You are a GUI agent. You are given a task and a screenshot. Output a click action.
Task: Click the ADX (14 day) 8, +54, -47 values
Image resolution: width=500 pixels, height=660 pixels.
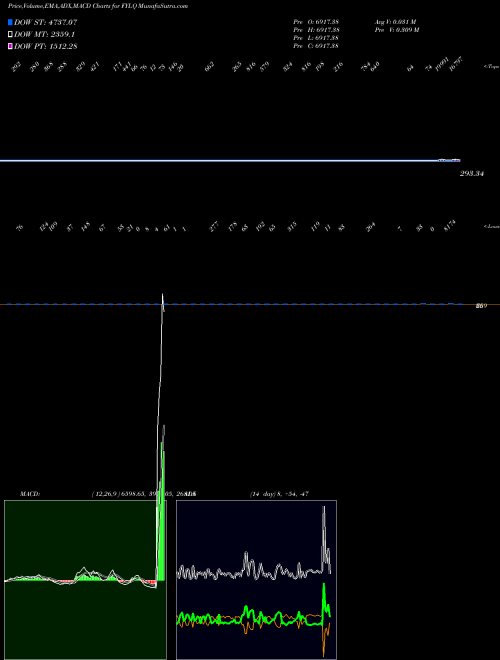point(279,494)
